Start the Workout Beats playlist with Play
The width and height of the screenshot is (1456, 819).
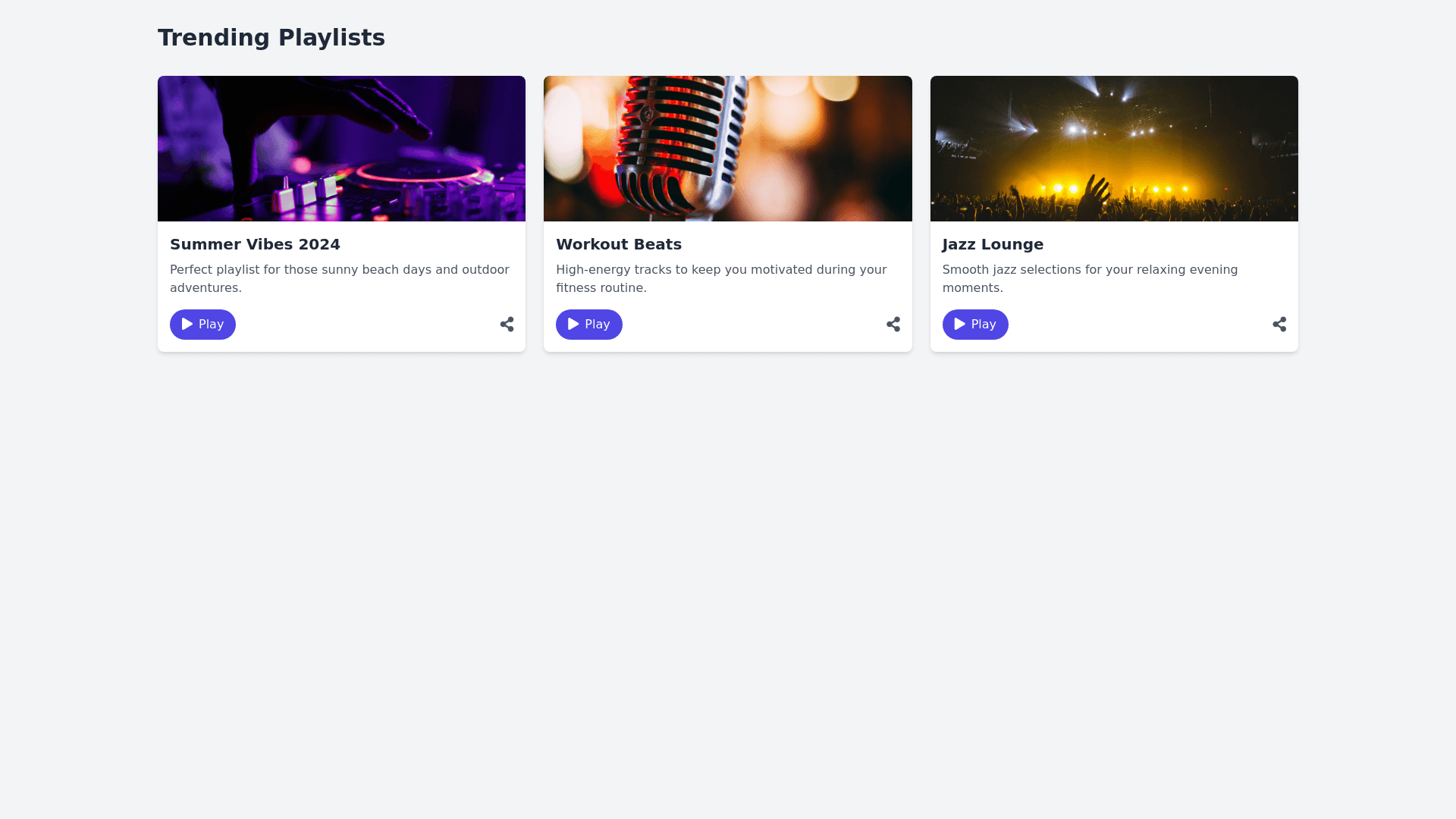589,325
